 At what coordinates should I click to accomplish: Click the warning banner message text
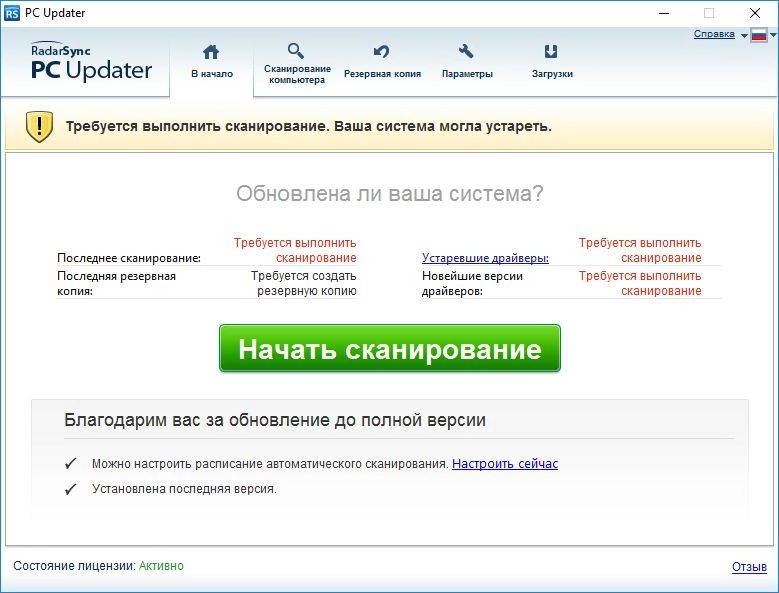coord(309,126)
